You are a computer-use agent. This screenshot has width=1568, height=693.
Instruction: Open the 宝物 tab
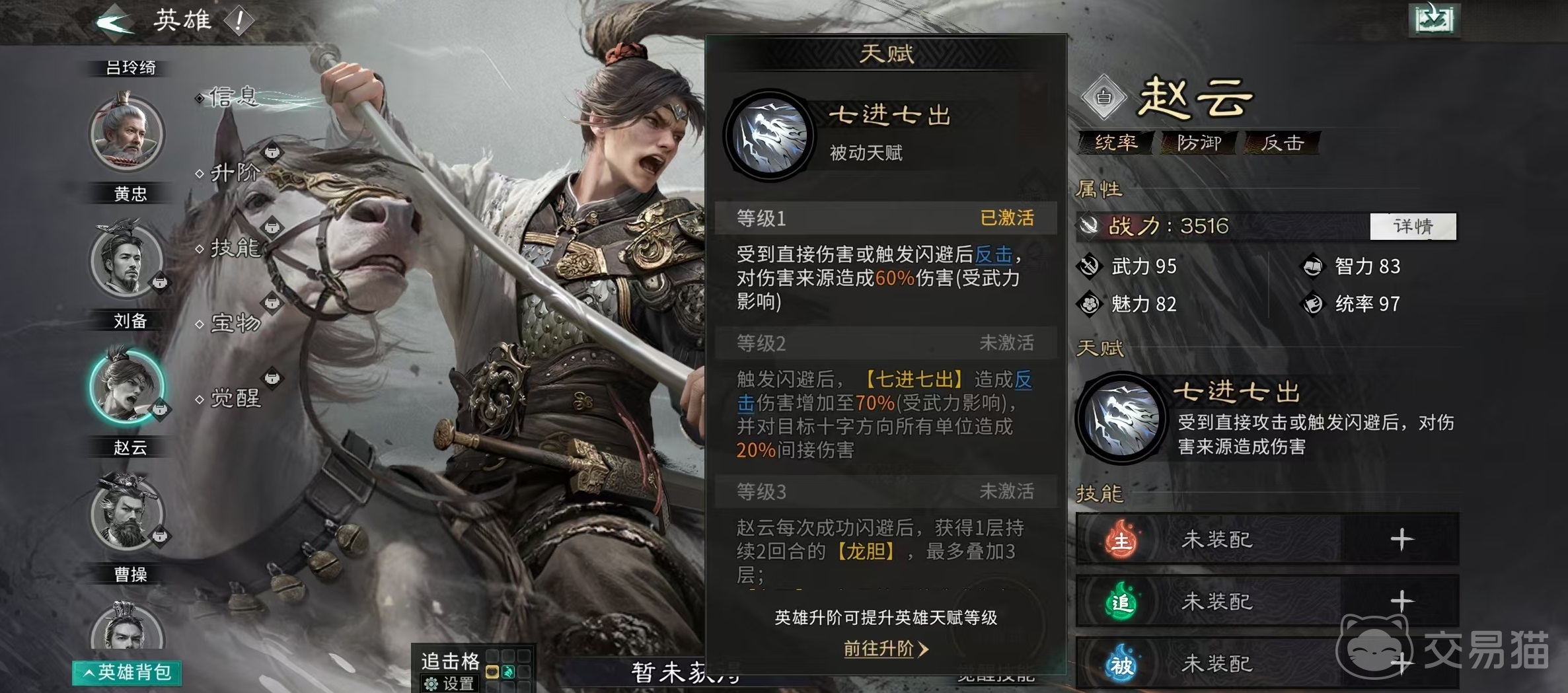click(x=235, y=323)
